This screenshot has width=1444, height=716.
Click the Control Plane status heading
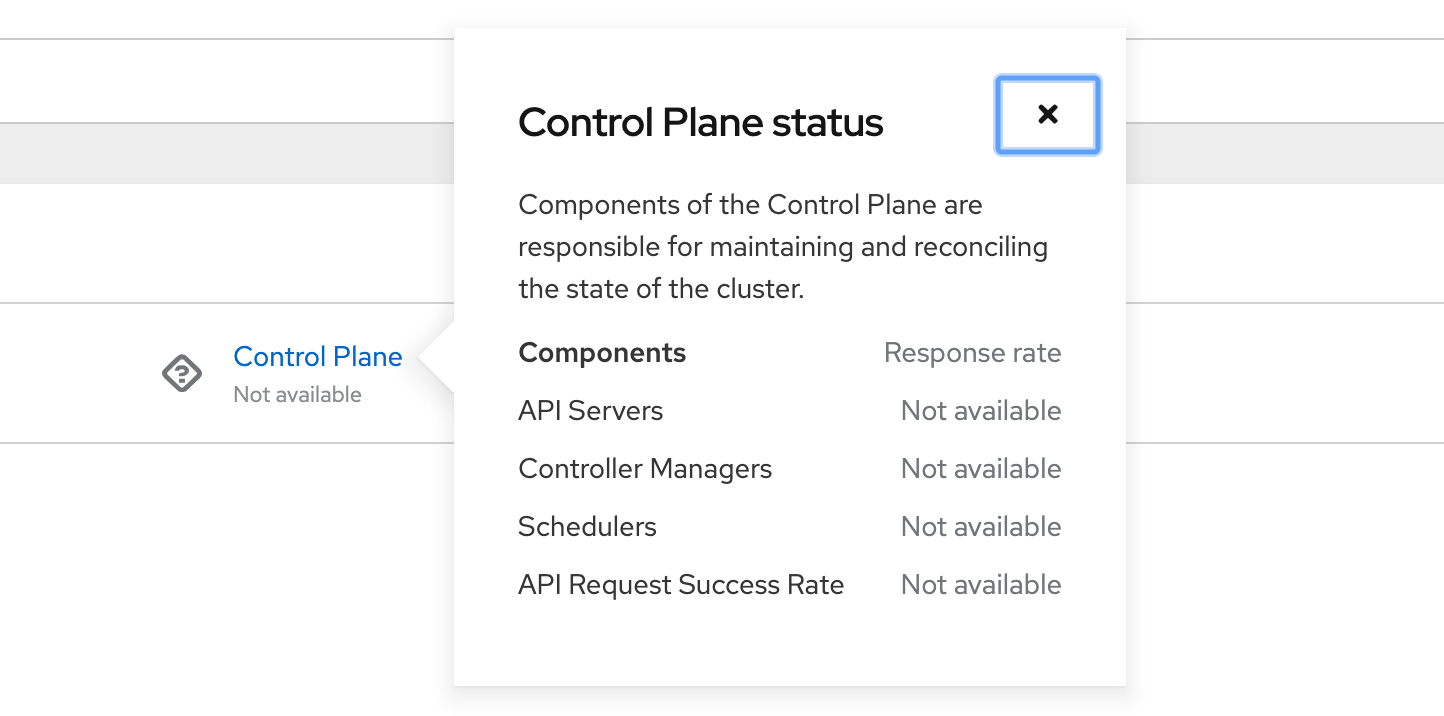(700, 123)
